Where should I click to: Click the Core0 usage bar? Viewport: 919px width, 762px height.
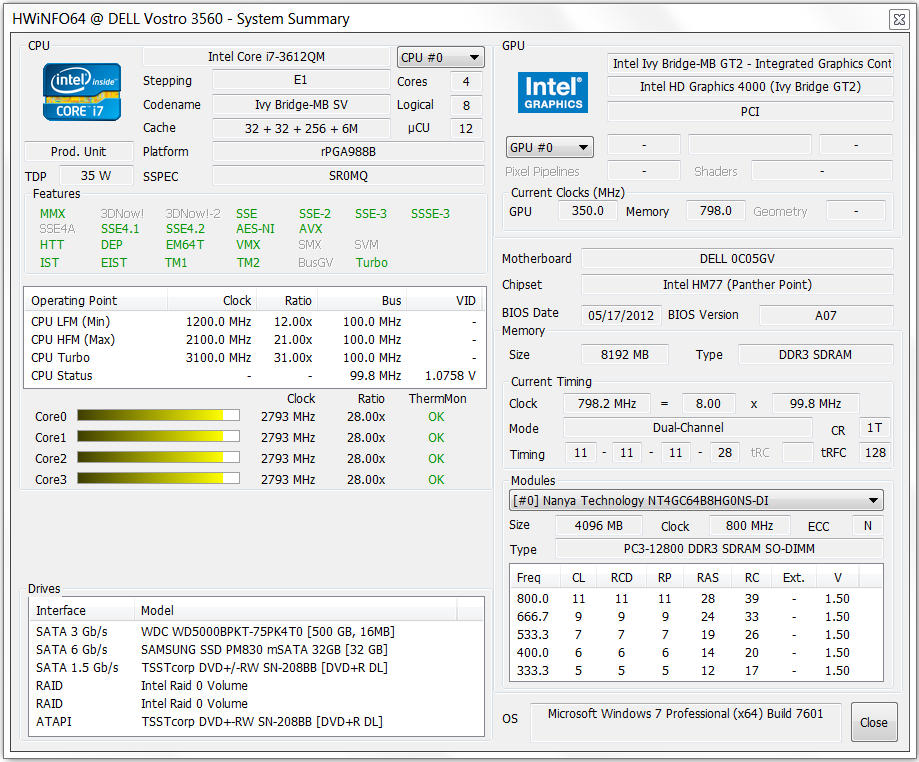(x=158, y=416)
